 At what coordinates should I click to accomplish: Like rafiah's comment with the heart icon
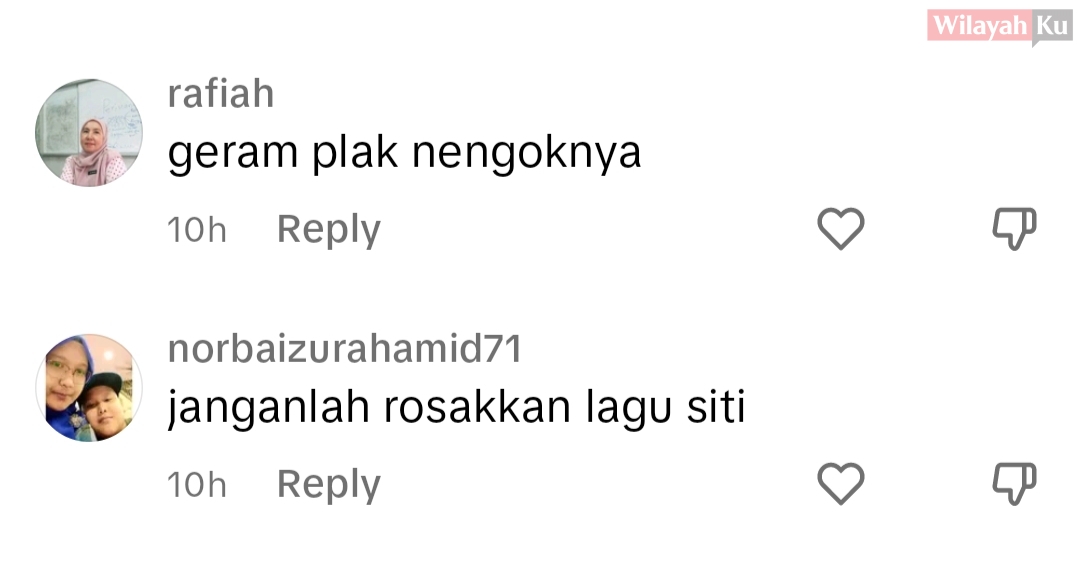tap(840, 229)
